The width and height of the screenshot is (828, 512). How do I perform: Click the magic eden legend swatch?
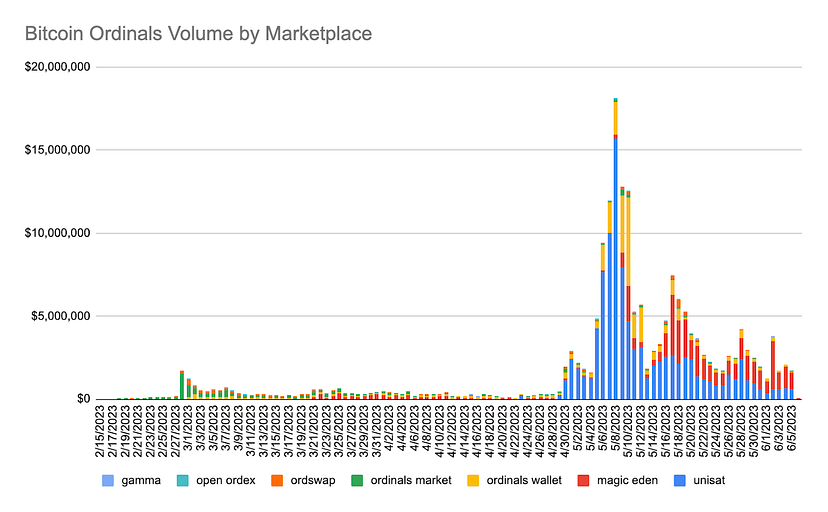[583, 481]
